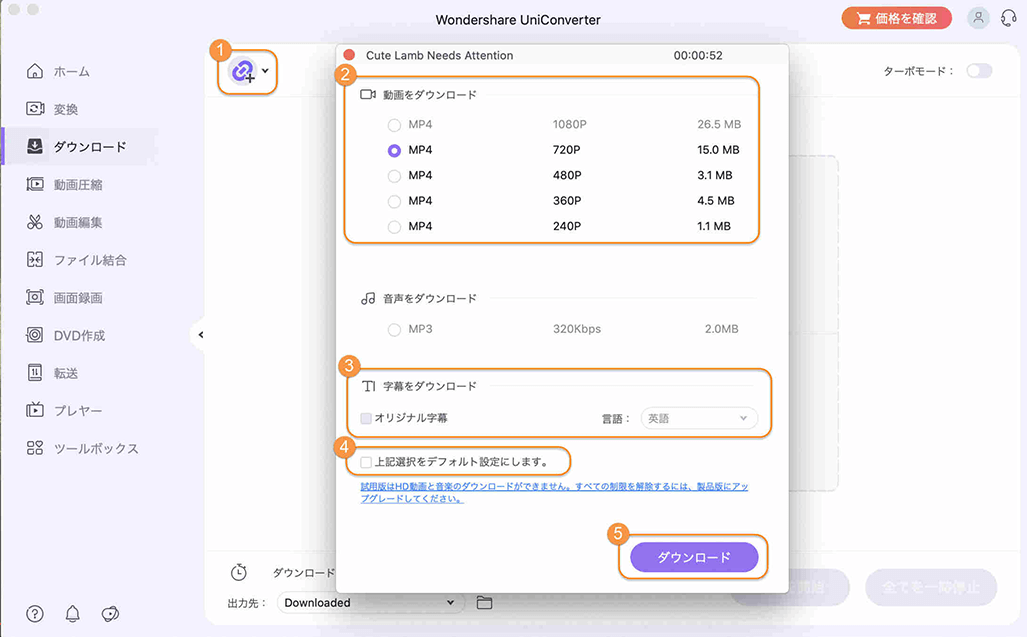Image resolution: width=1027 pixels, height=637 pixels.
Task: Open the ホーム home section
Action: coord(71,71)
